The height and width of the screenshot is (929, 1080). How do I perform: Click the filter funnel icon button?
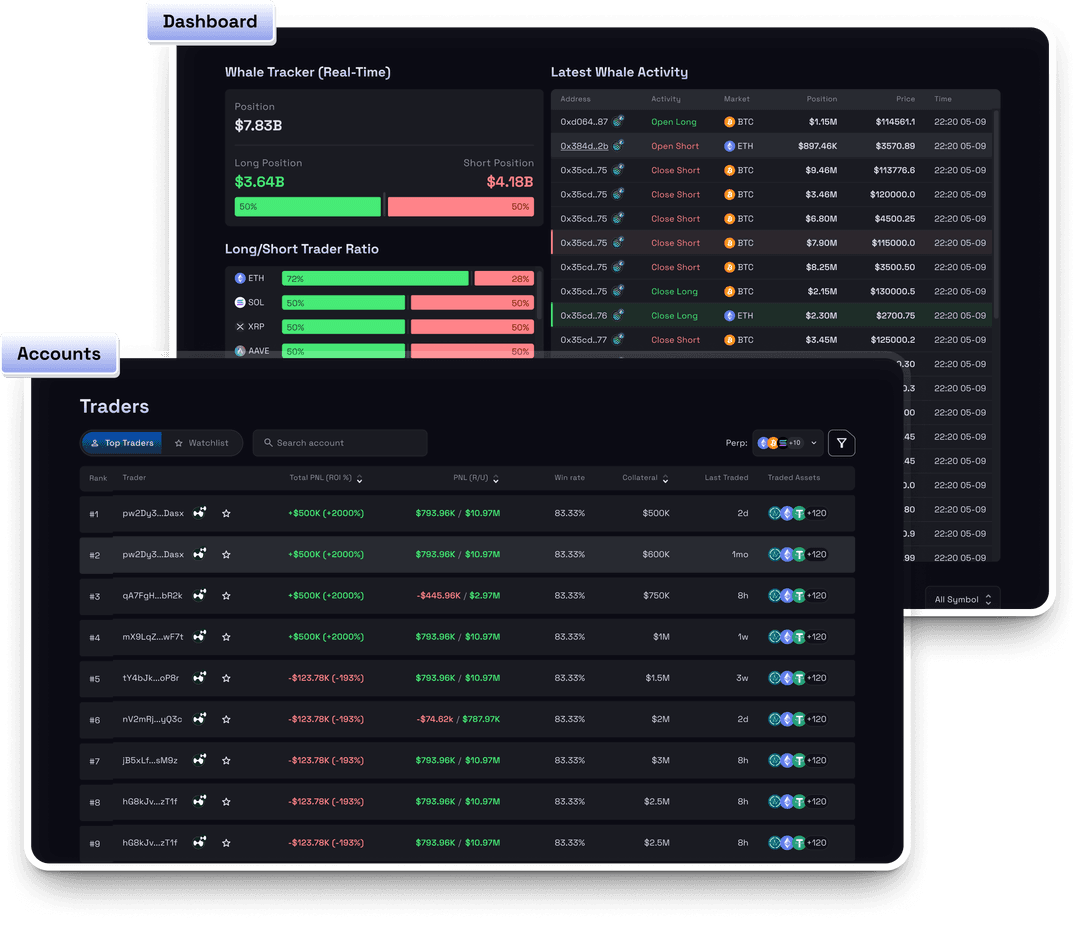(841, 443)
